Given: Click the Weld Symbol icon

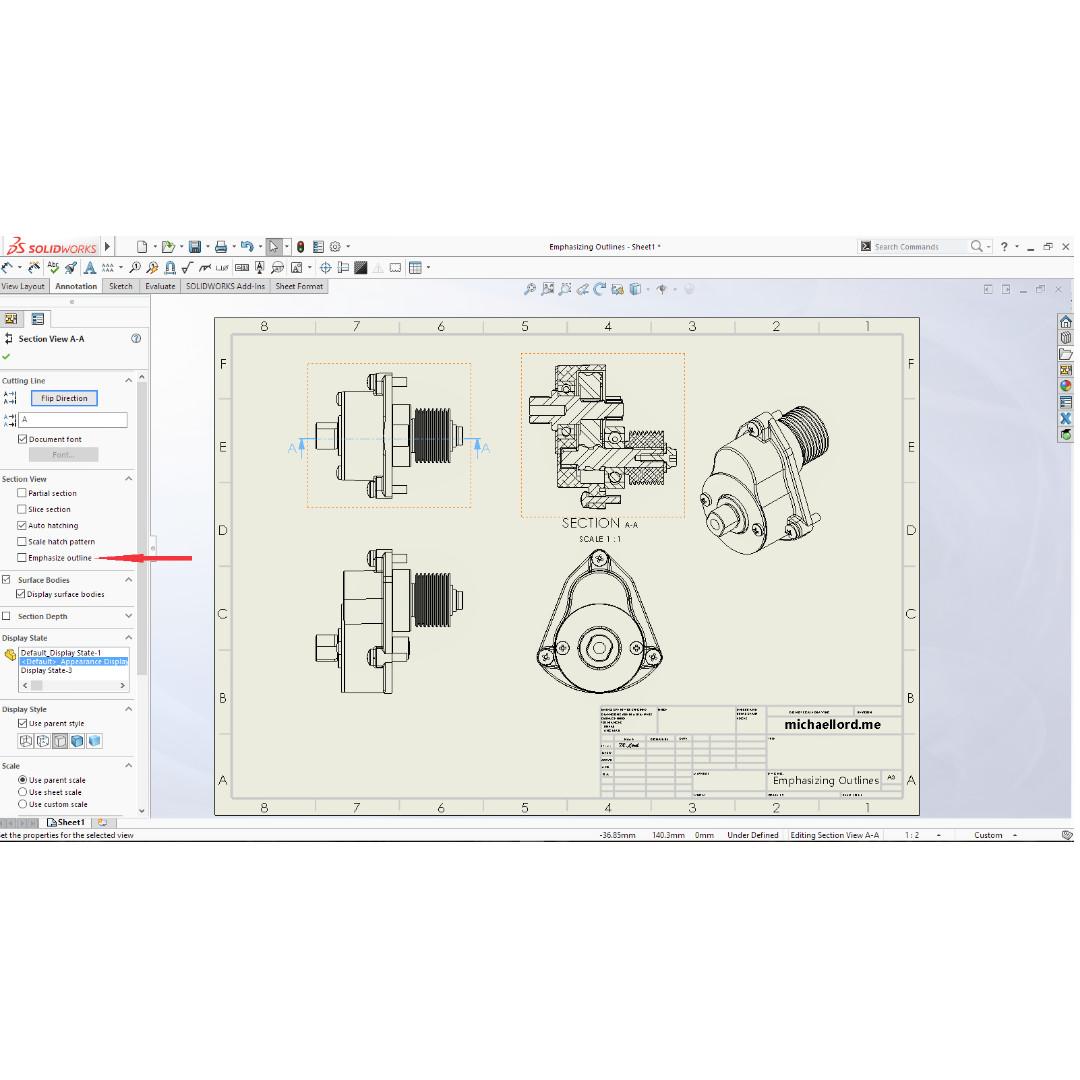Looking at the screenshot, I should (x=205, y=267).
